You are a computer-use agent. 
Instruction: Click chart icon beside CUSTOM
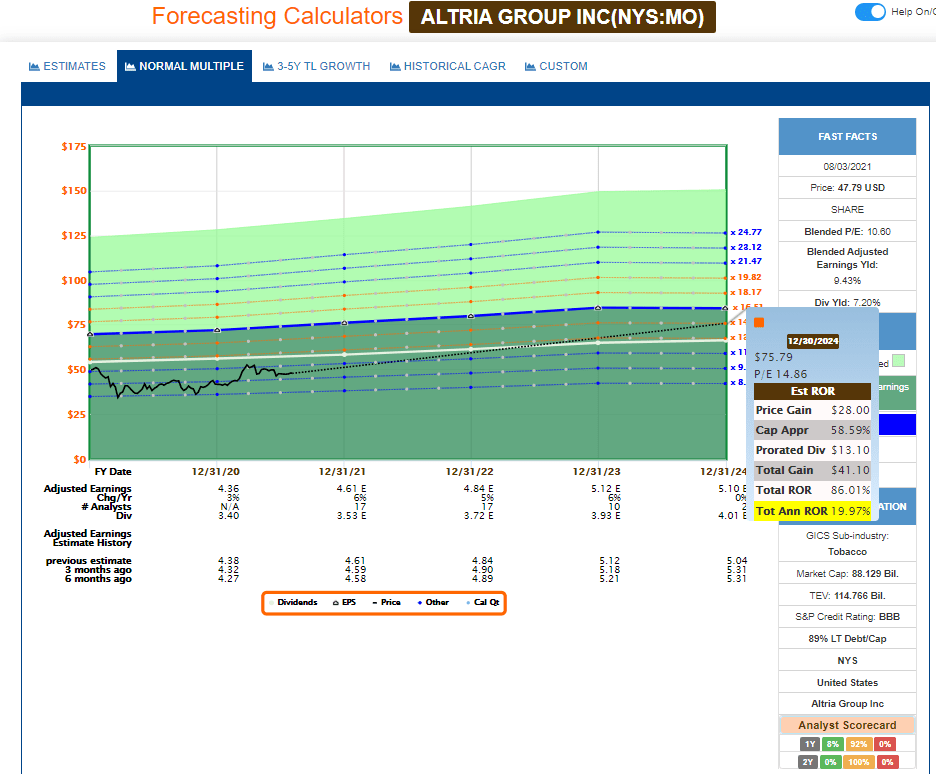tap(530, 66)
